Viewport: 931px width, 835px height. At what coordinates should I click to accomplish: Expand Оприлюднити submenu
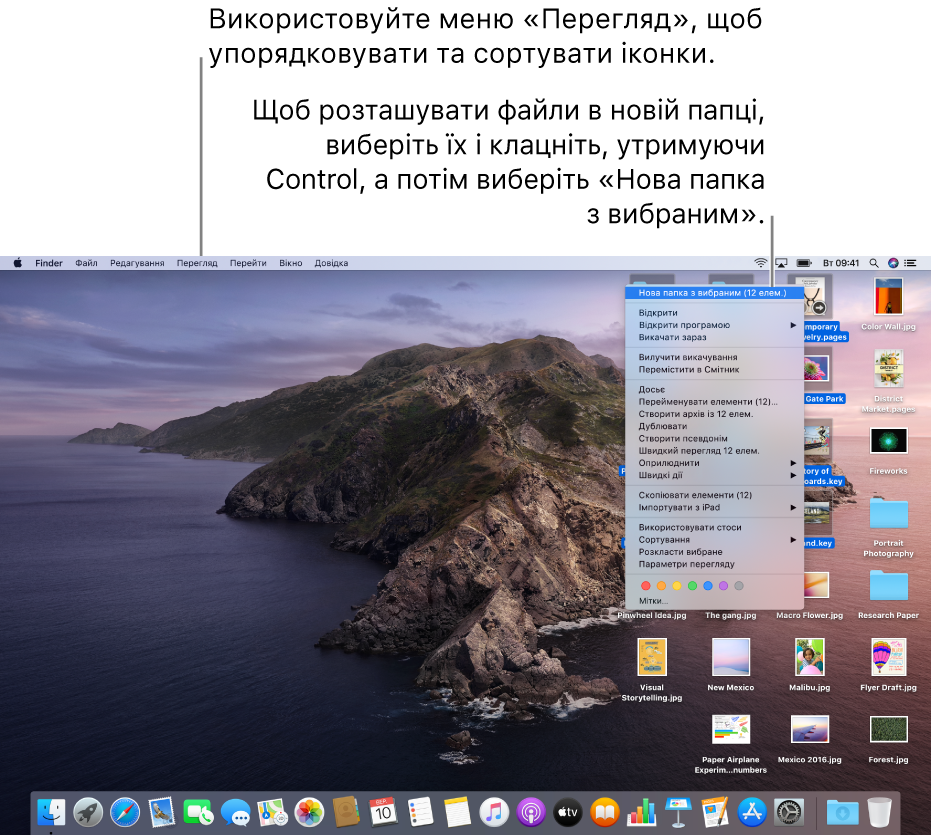[714, 463]
